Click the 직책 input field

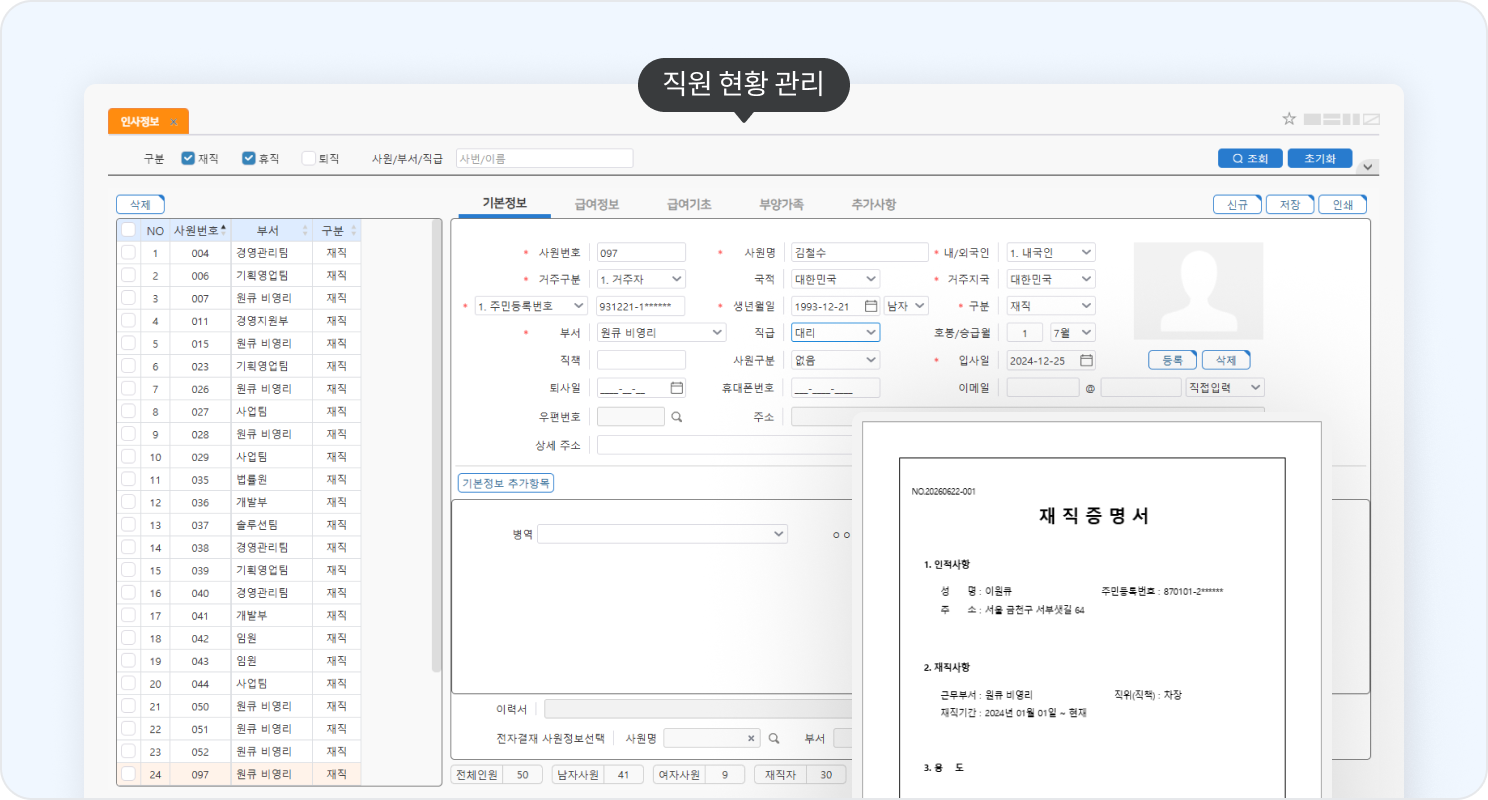[641, 360]
